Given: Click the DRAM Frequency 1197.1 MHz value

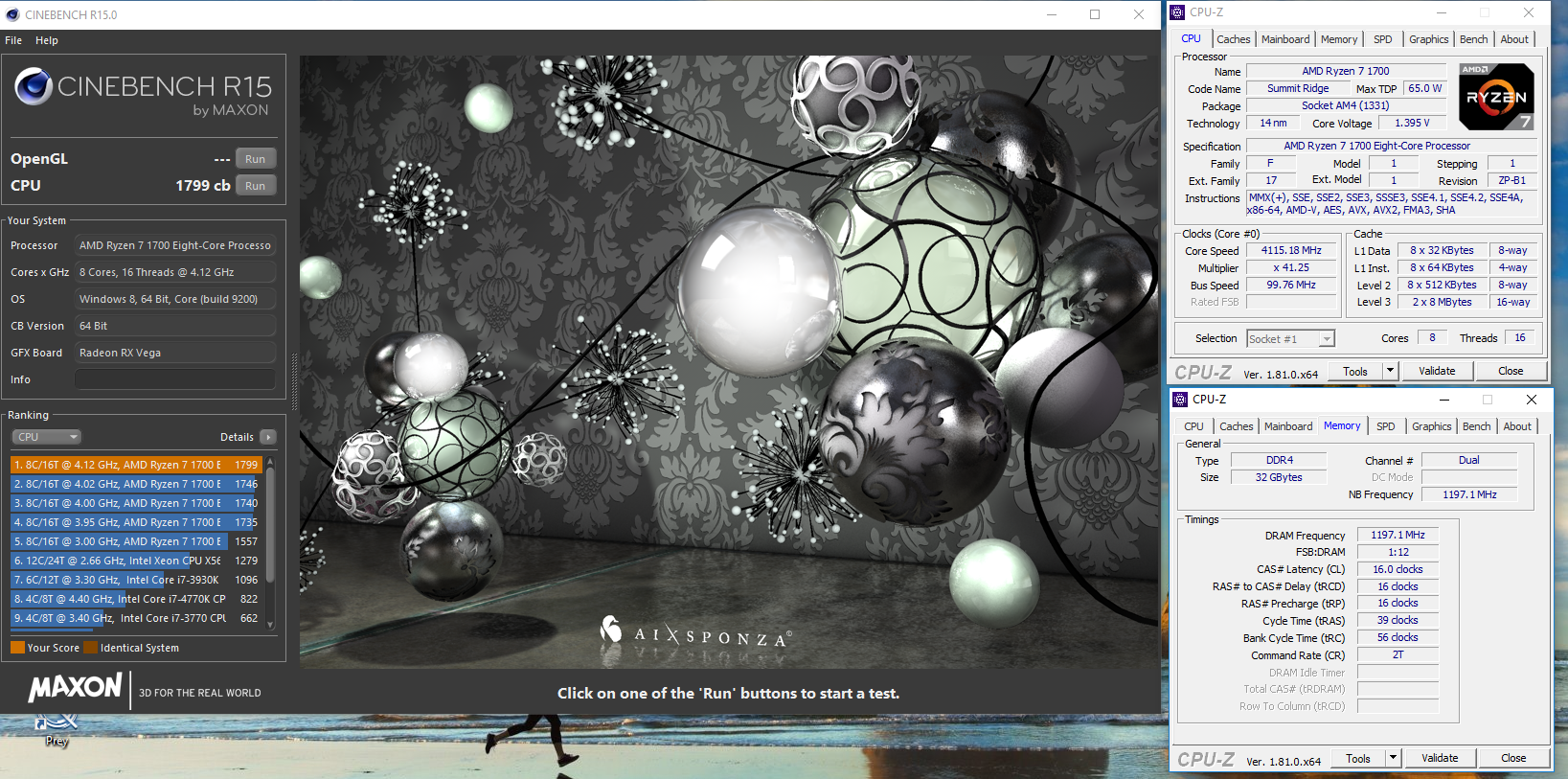Looking at the screenshot, I should [x=1398, y=535].
